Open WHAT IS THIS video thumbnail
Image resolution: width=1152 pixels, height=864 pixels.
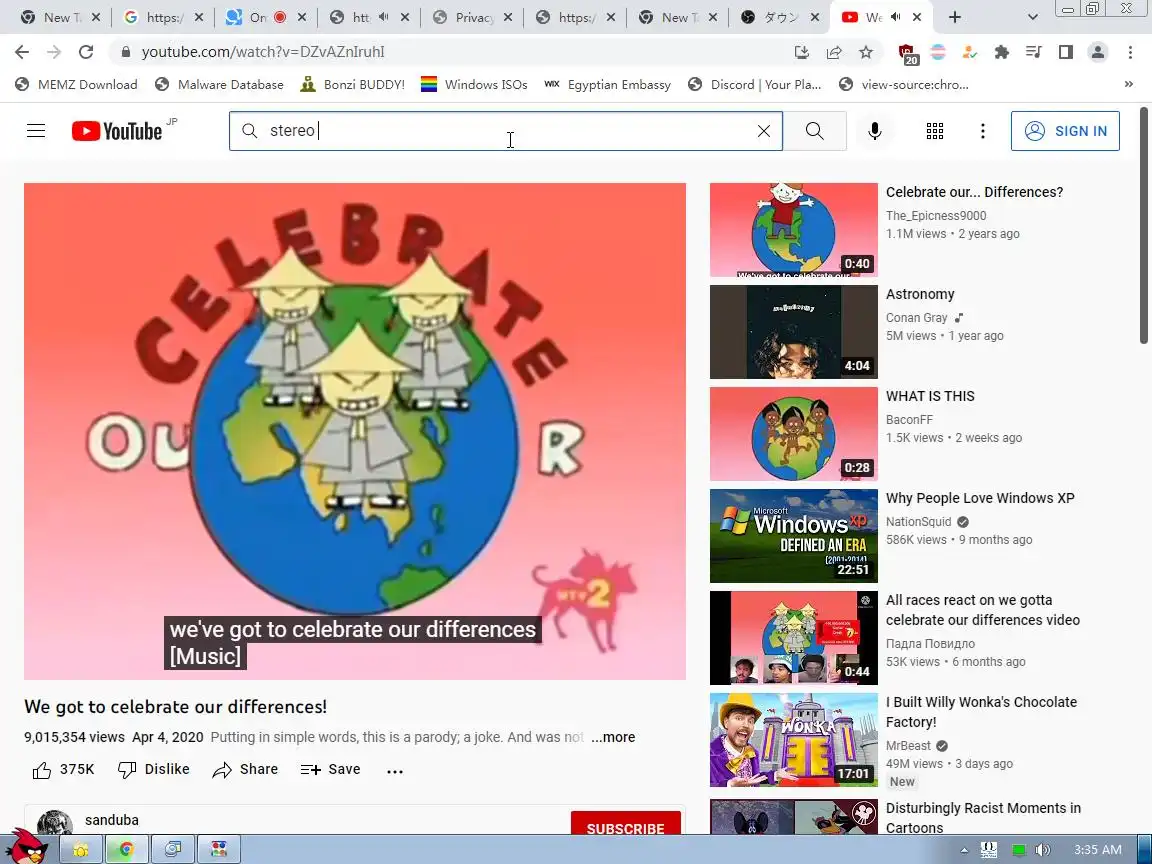[x=793, y=434]
